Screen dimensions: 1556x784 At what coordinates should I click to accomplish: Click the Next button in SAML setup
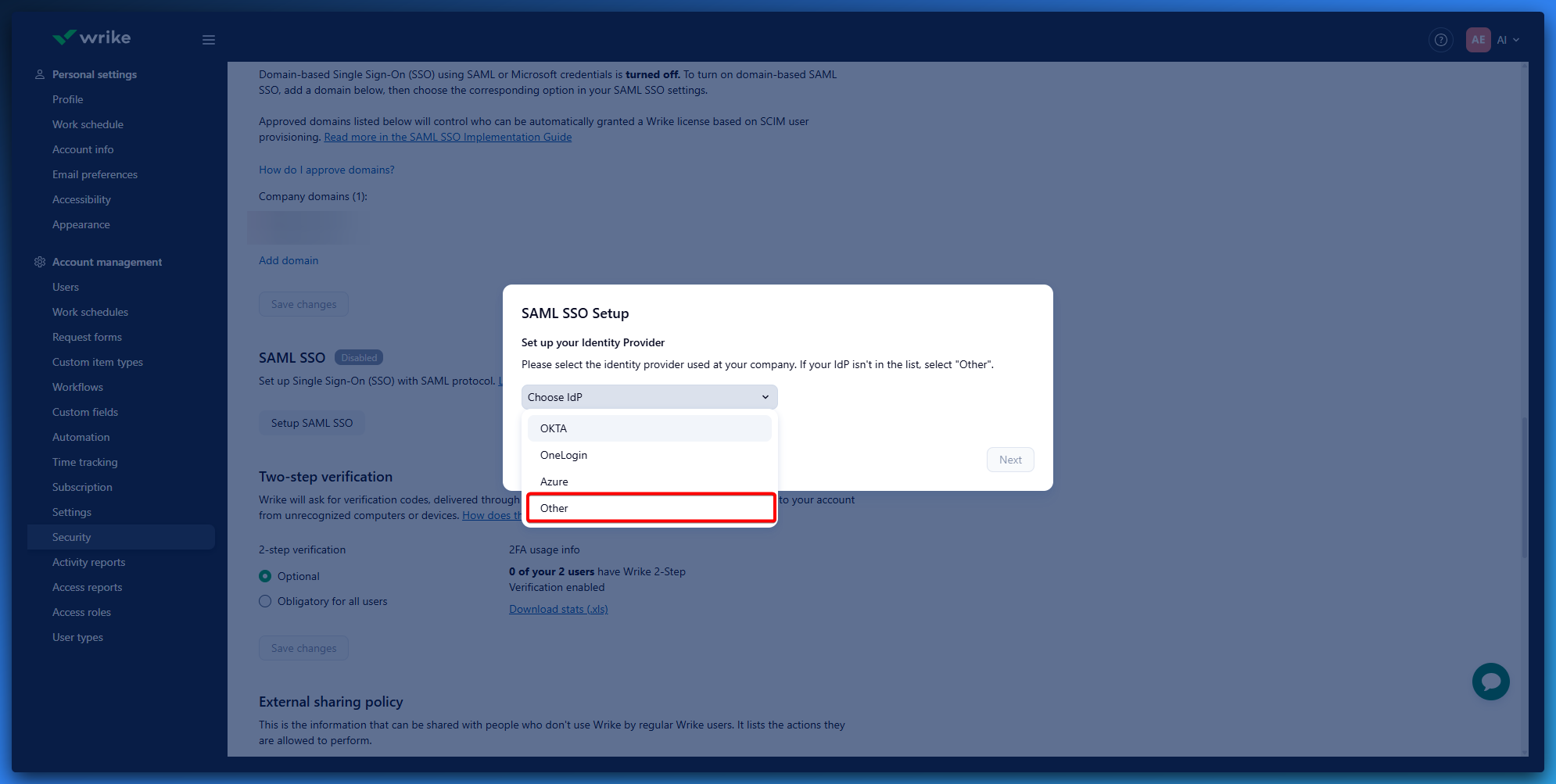click(1010, 460)
